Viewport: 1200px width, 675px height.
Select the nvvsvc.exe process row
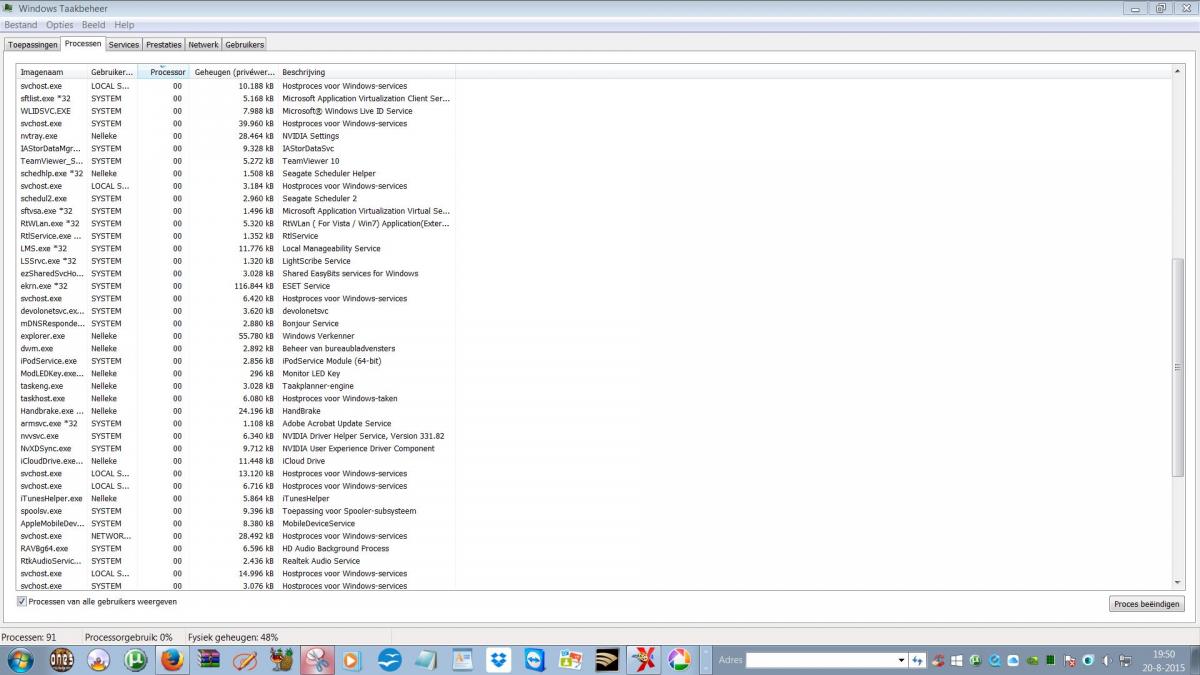(236, 436)
